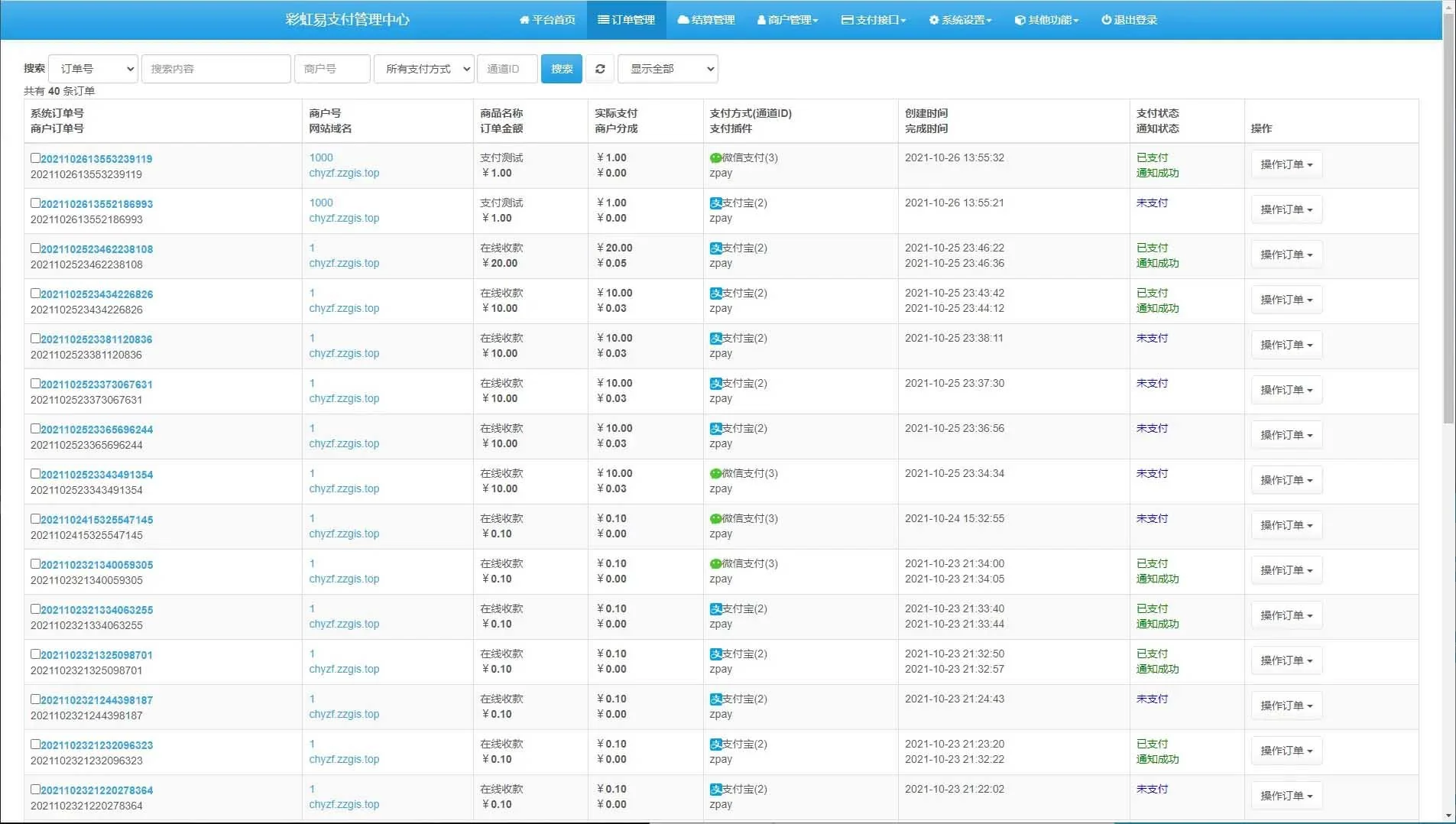Click the gear icon of 系统设置
1456x824 pixels.
[x=933, y=20]
